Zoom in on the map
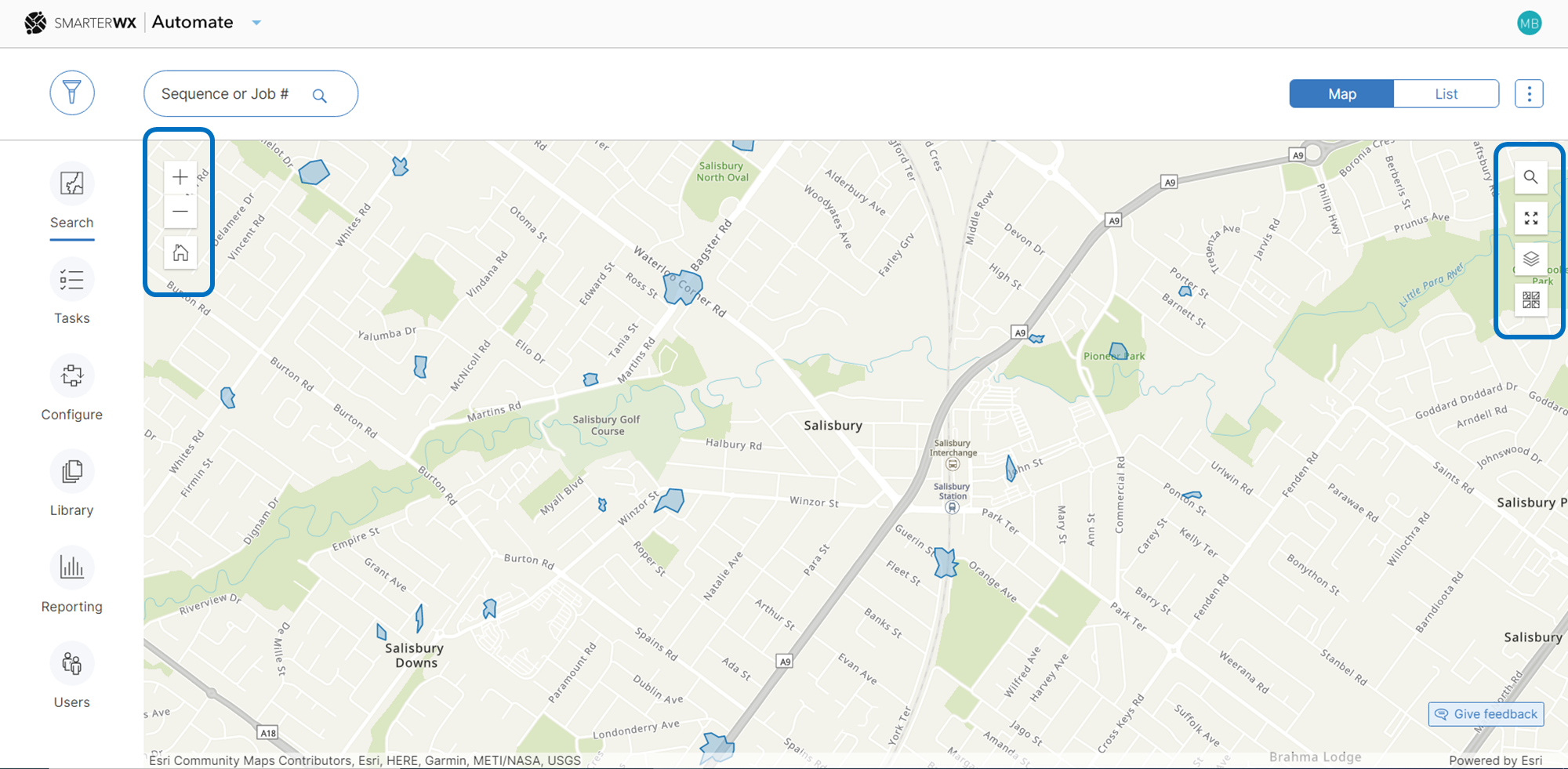 pyautogui.click(x=180, y=177)
